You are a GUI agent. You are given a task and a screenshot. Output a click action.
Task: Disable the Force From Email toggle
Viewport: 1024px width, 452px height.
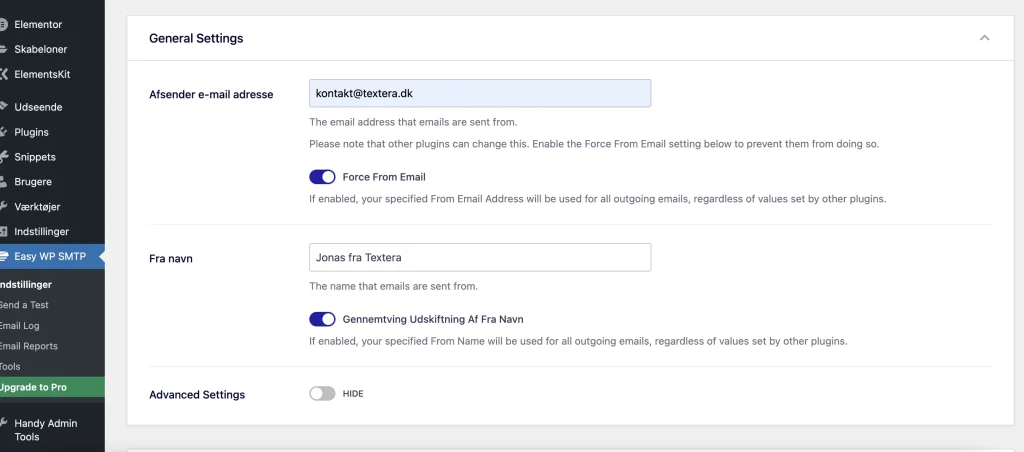(322, 177)
